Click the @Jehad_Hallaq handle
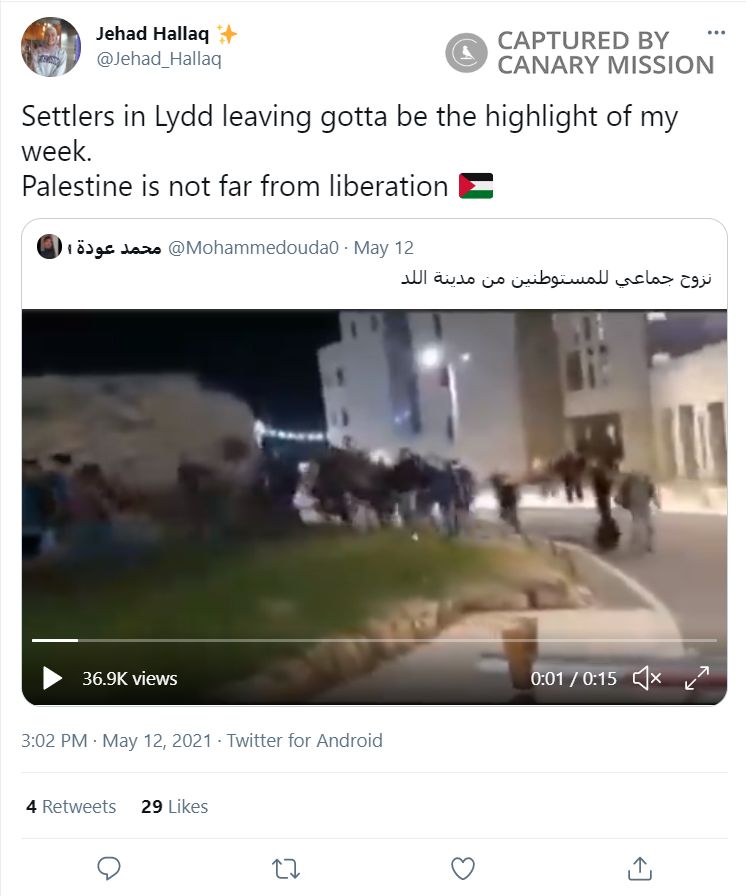The image size is (746, 896). [x=159, y=59]
